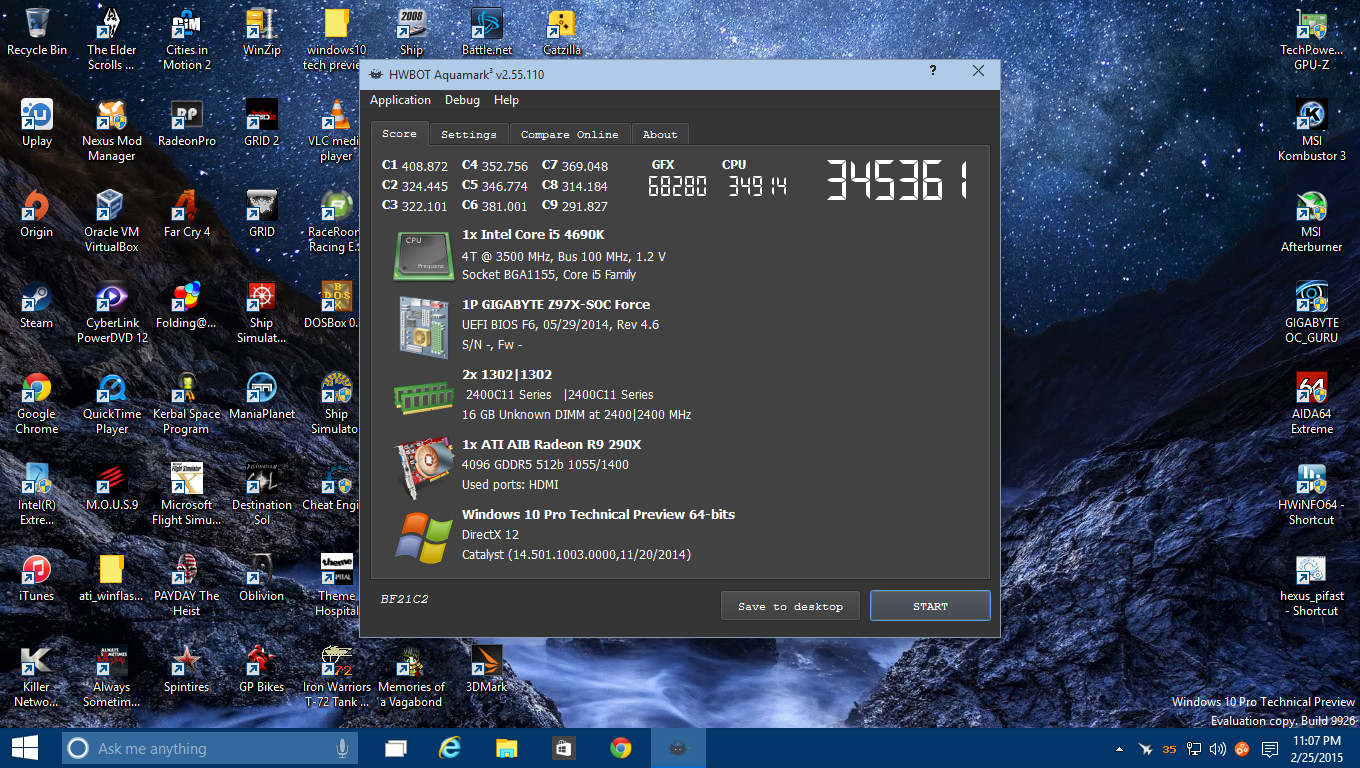Open TechPowerUp GPU-Z shortcut

pos(1311,40)
